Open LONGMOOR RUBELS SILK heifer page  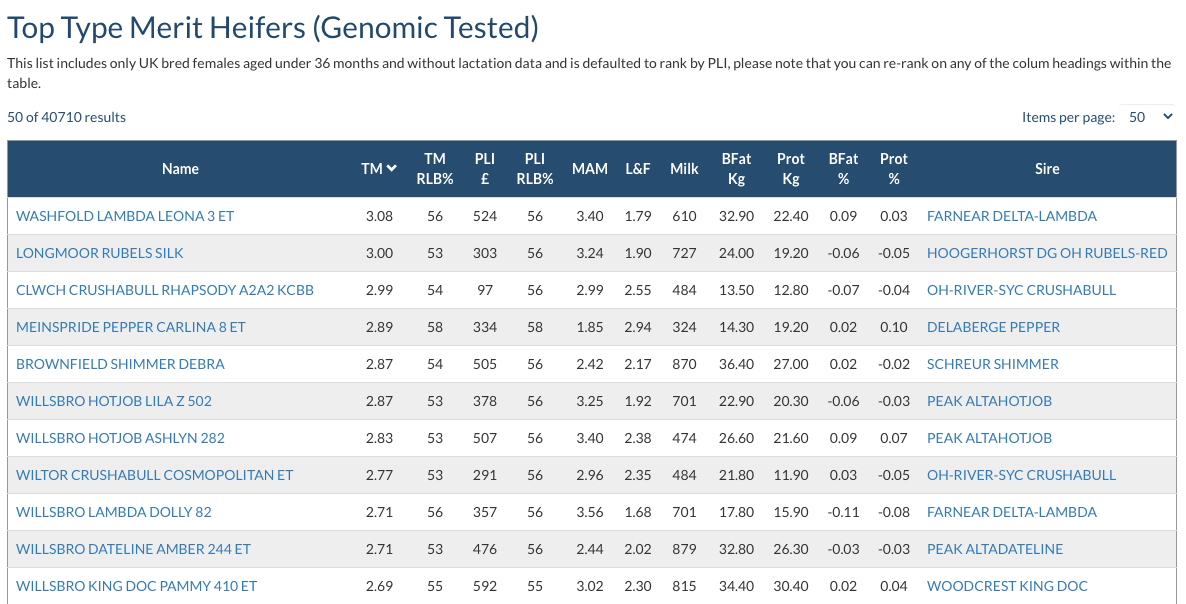pos(100,253)
